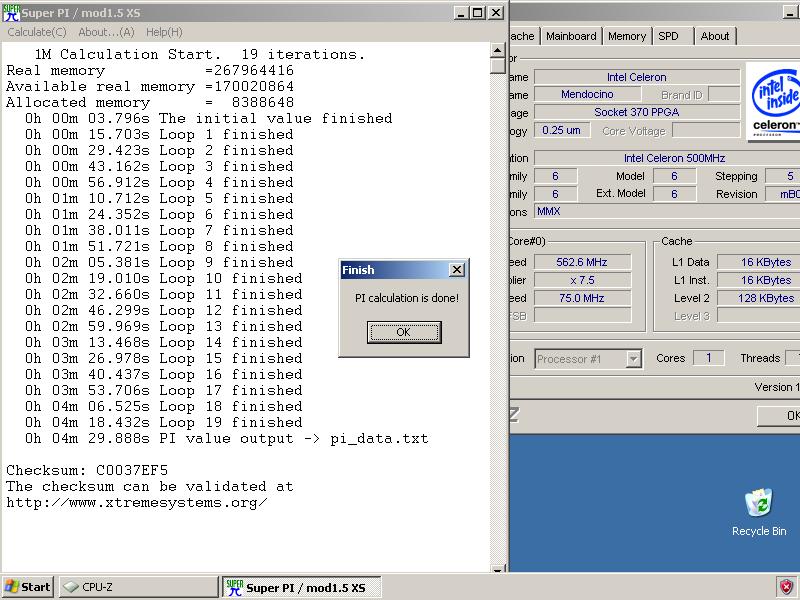Open the Calculate(C) menu
The width and height of the screenshot is (800, 600).
coord(37,32)
